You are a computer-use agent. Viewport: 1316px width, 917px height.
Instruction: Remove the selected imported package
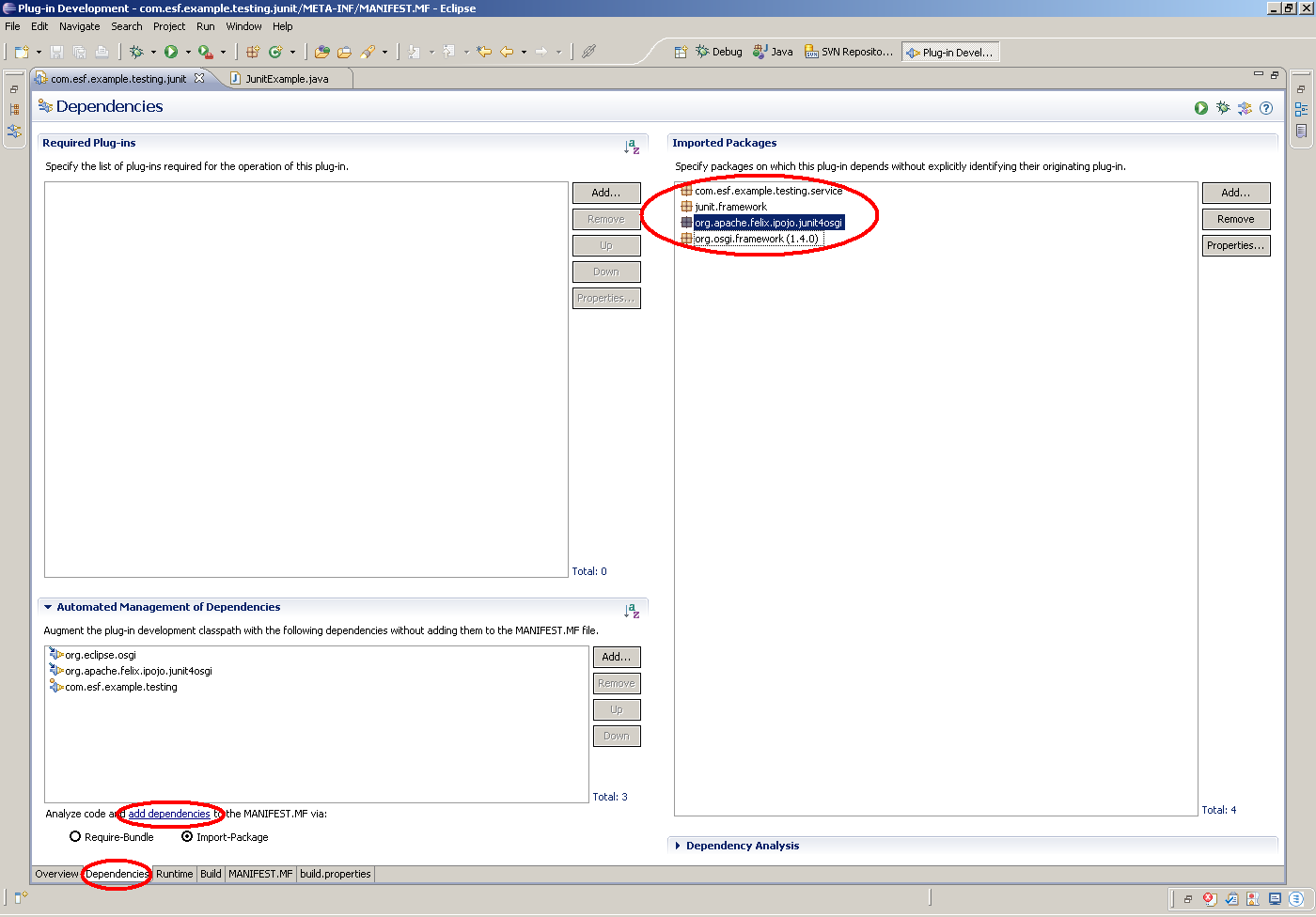coord(1236,219)
